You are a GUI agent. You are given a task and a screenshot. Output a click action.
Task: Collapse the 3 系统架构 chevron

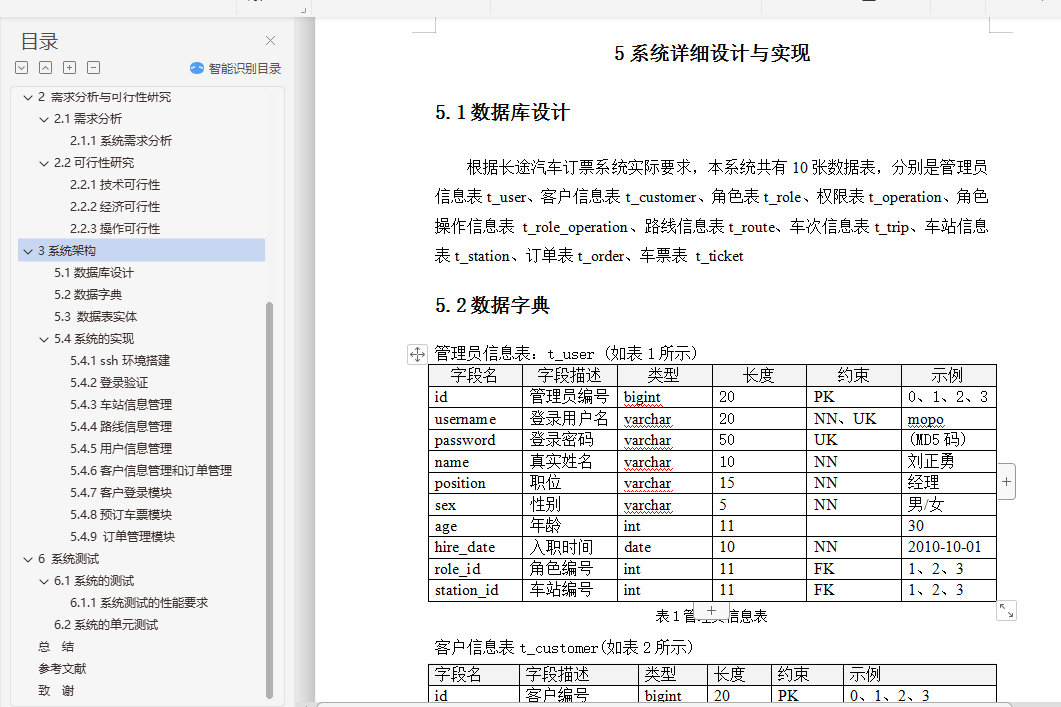(28, 252)
